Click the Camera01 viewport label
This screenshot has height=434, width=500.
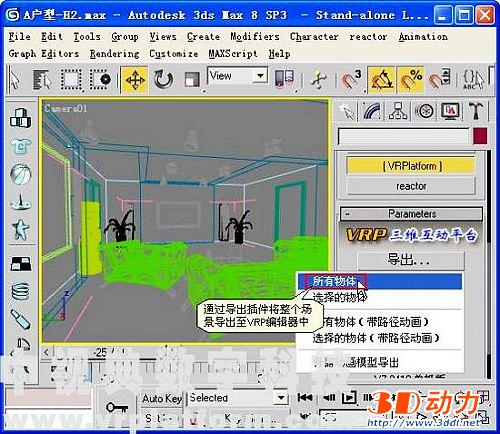66,108
